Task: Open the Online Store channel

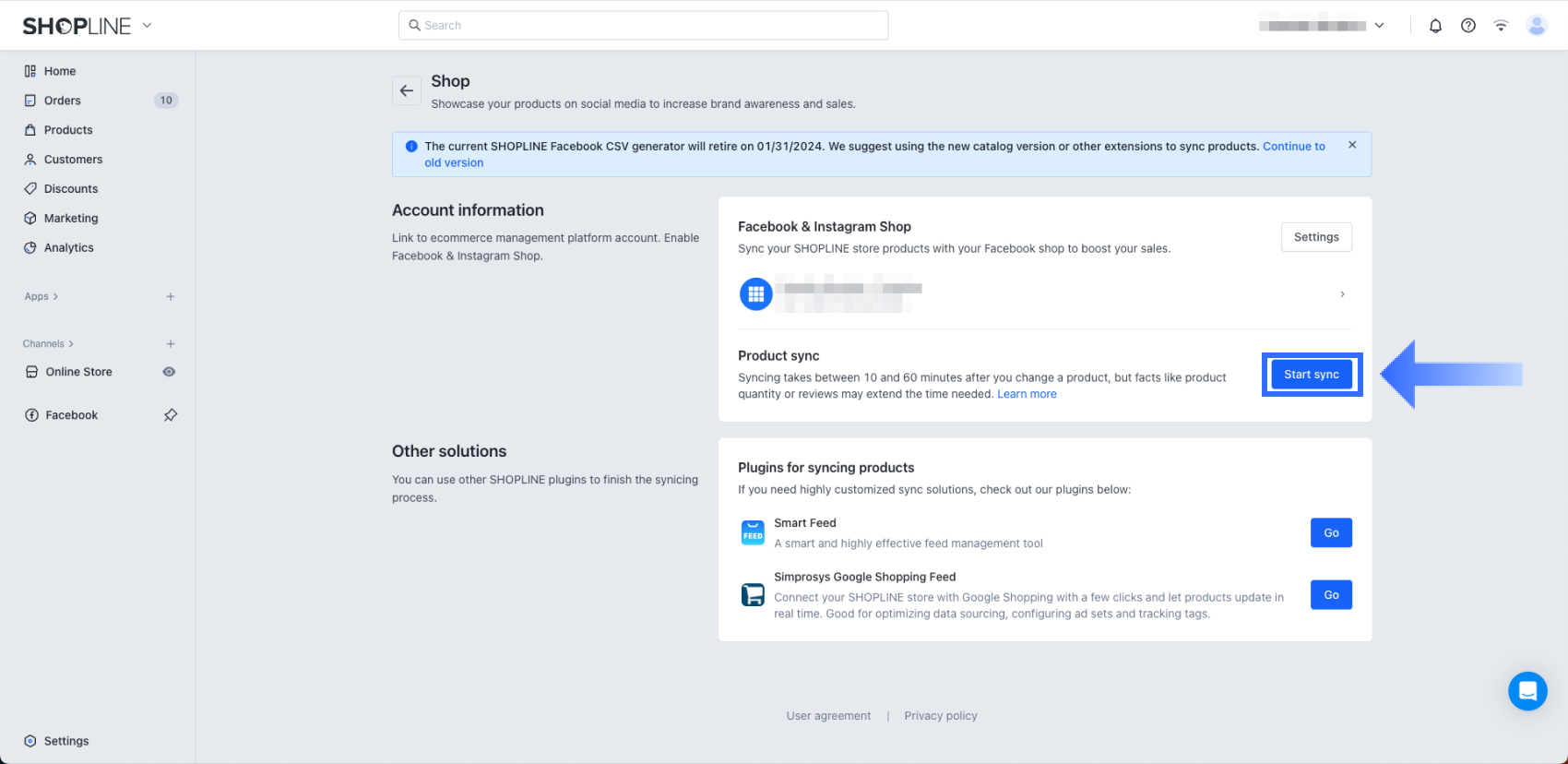Action: pos(79,372)
